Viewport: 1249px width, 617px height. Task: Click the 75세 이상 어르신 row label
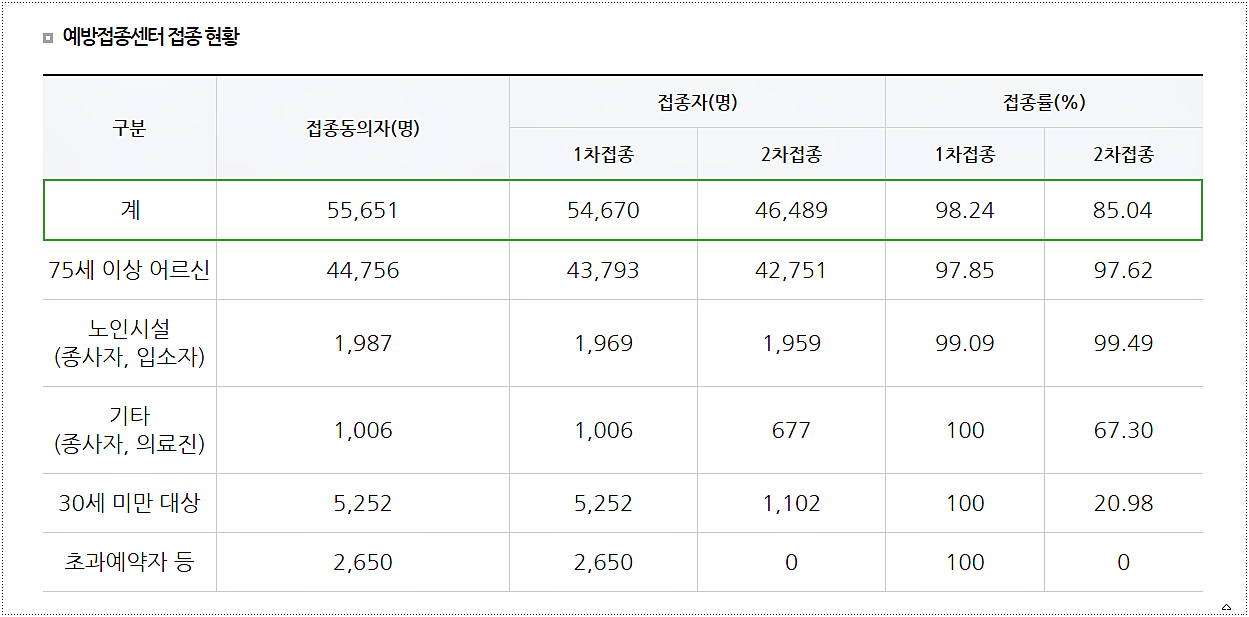pos(129,270)
